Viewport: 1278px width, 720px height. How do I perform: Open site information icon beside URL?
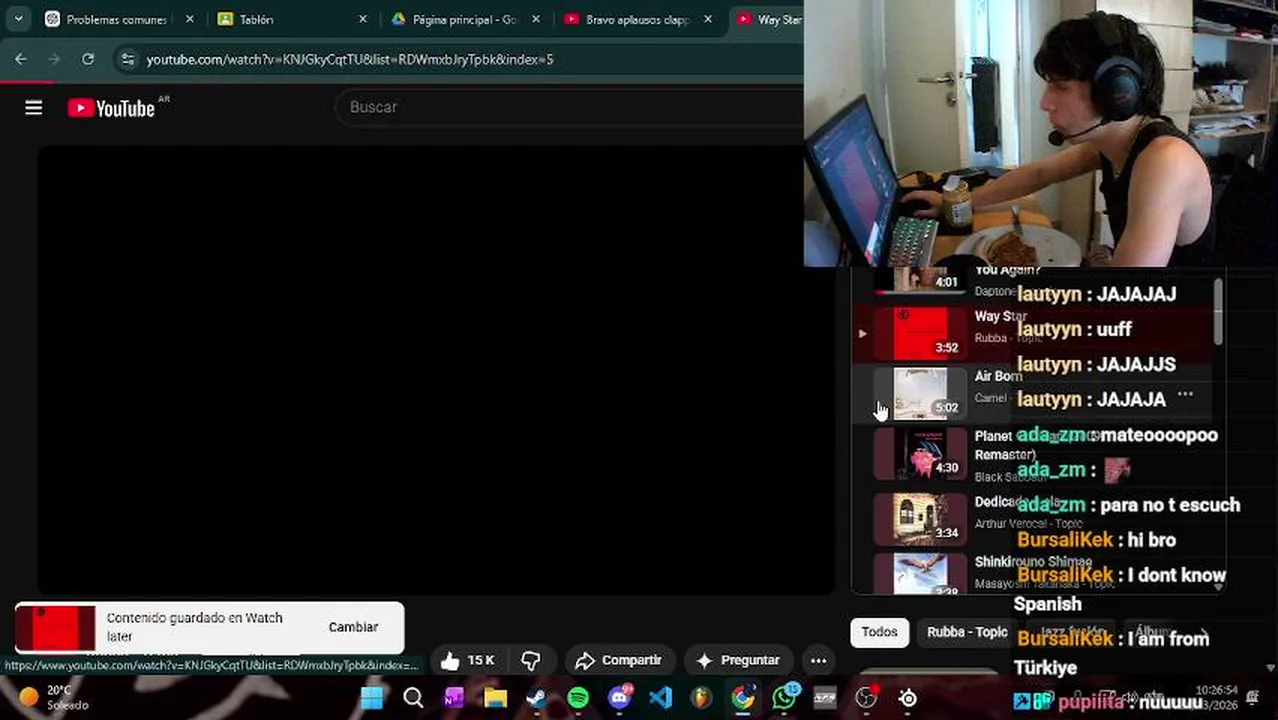(127, 60)
